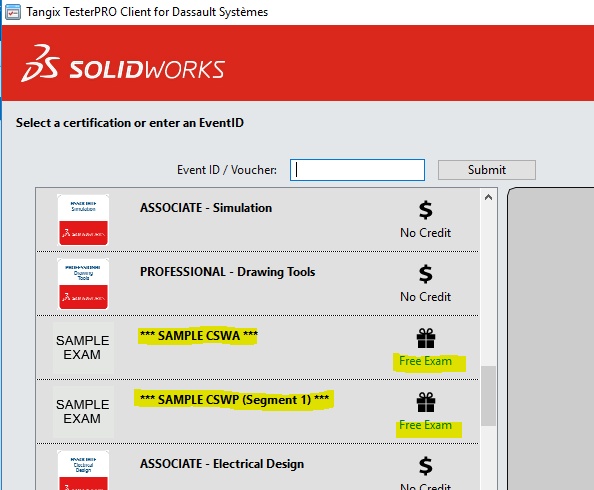The height and width of the screenshot is (490, 594).
Task: Select ASSOCIATE - Electrical Design certification
Action: point(222,464)
